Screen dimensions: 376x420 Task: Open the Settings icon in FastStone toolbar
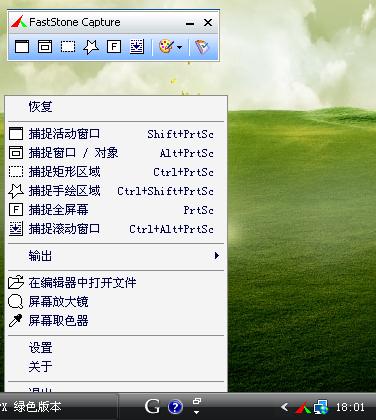pyautogui.click(x=202, y=47)
